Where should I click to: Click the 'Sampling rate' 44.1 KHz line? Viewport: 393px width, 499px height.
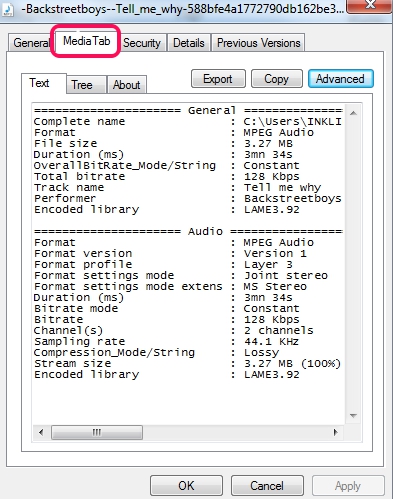[x=166, y=341]
